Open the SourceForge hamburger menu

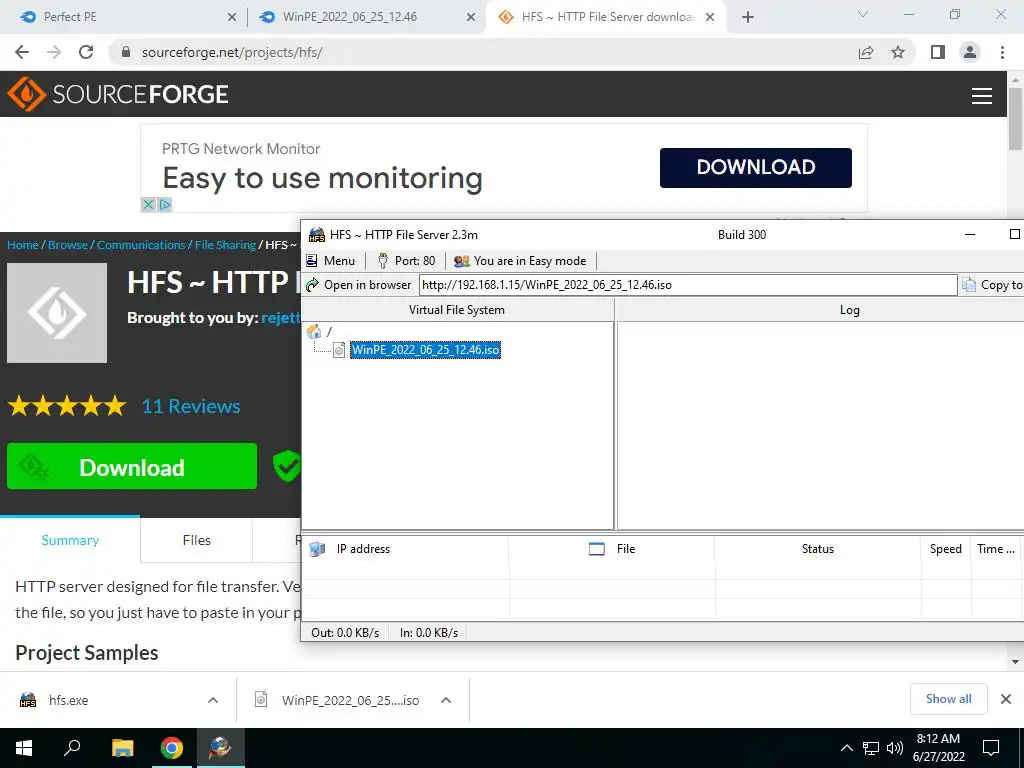click(x=982, y=96)
